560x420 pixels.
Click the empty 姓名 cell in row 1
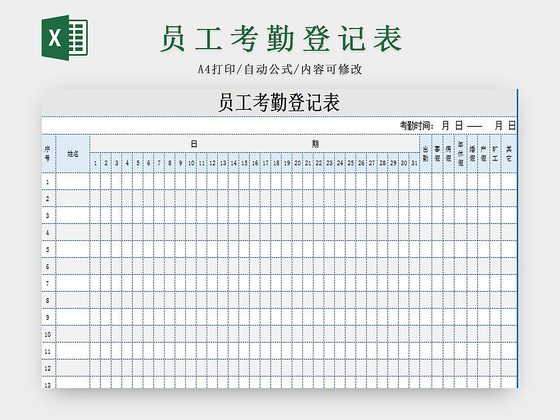[72, 182]
